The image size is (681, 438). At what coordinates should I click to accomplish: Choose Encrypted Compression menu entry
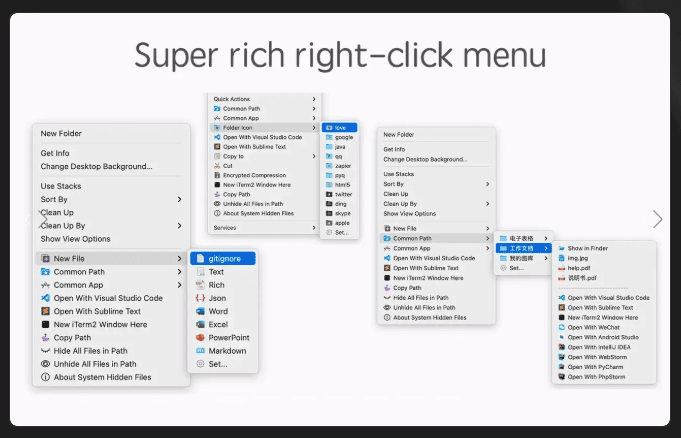tap(264, 176)
